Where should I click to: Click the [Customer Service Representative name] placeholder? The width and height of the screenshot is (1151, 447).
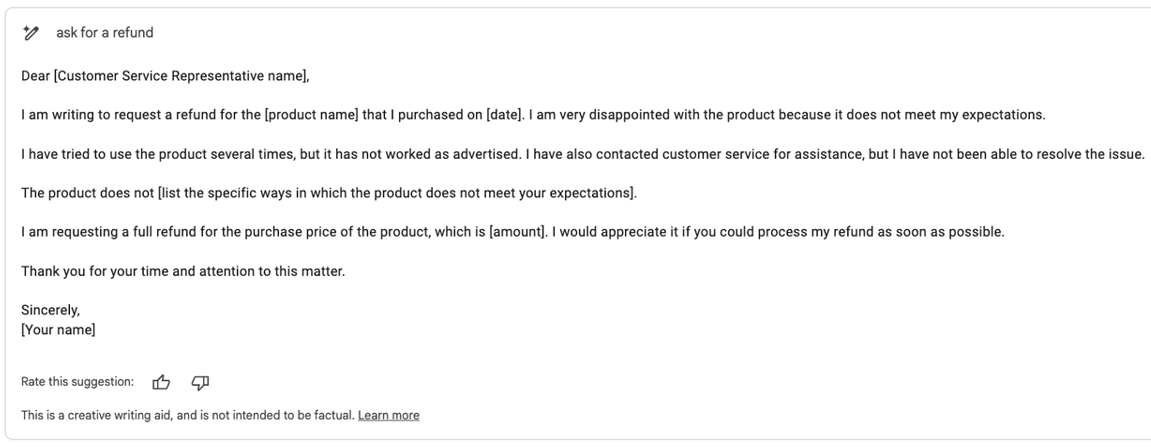tap(180, 76)
